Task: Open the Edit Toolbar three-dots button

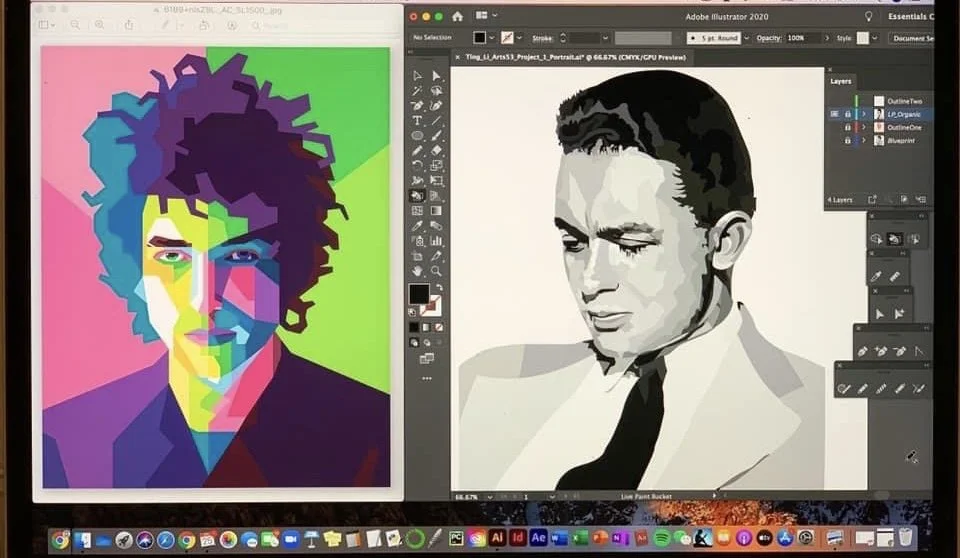Action: pyautogui.click(x=427, y=379)
